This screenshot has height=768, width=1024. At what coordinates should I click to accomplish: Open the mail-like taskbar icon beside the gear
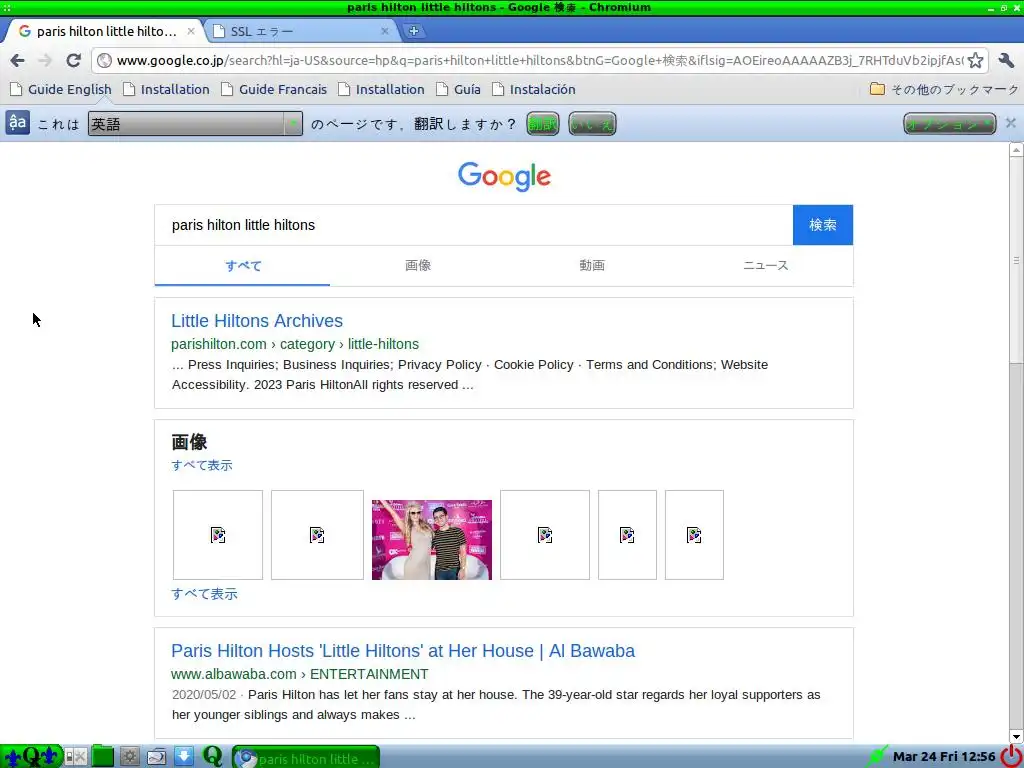click(157, 756)
